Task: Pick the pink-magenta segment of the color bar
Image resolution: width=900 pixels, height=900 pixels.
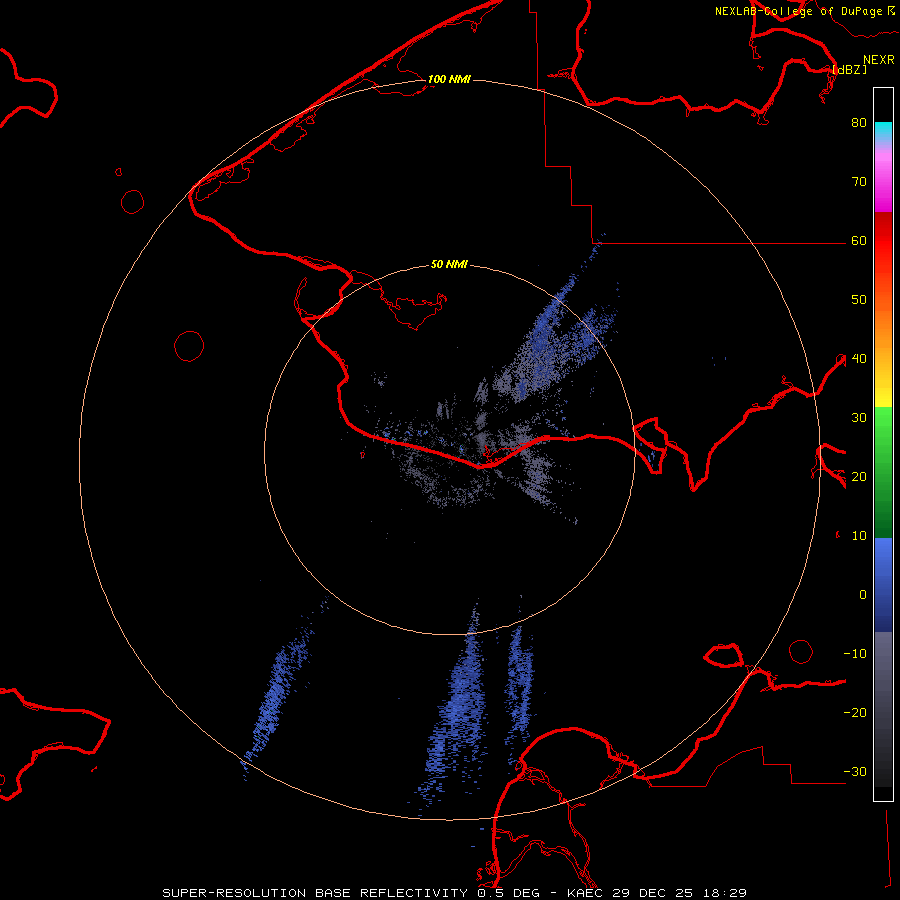Action: pos(883,178)
